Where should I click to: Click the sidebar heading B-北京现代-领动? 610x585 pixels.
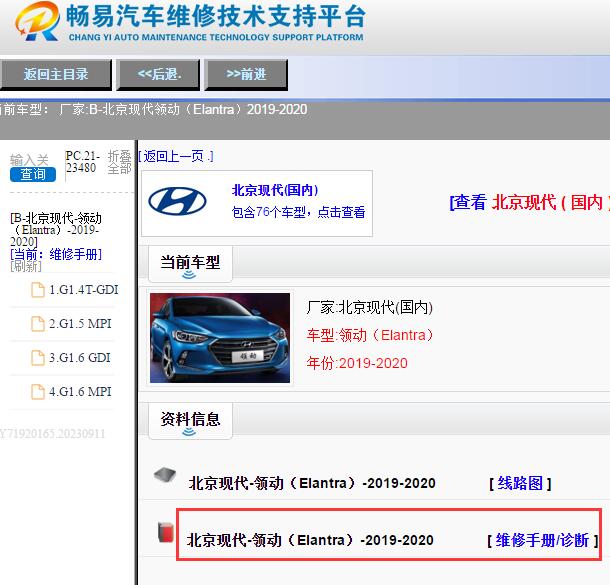click(x=56, y=229)
